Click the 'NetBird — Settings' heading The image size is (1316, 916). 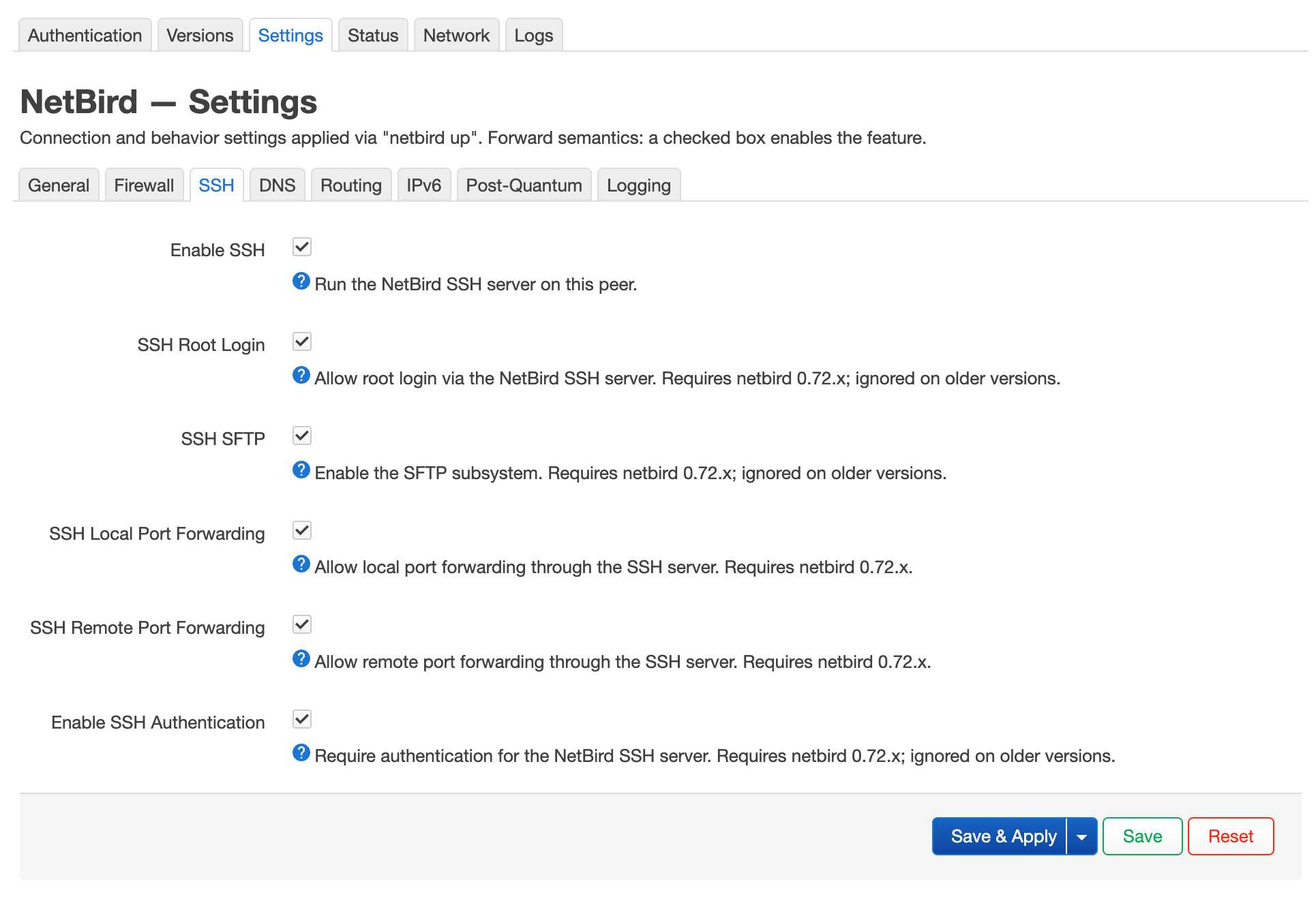click(x=168, y=102)
